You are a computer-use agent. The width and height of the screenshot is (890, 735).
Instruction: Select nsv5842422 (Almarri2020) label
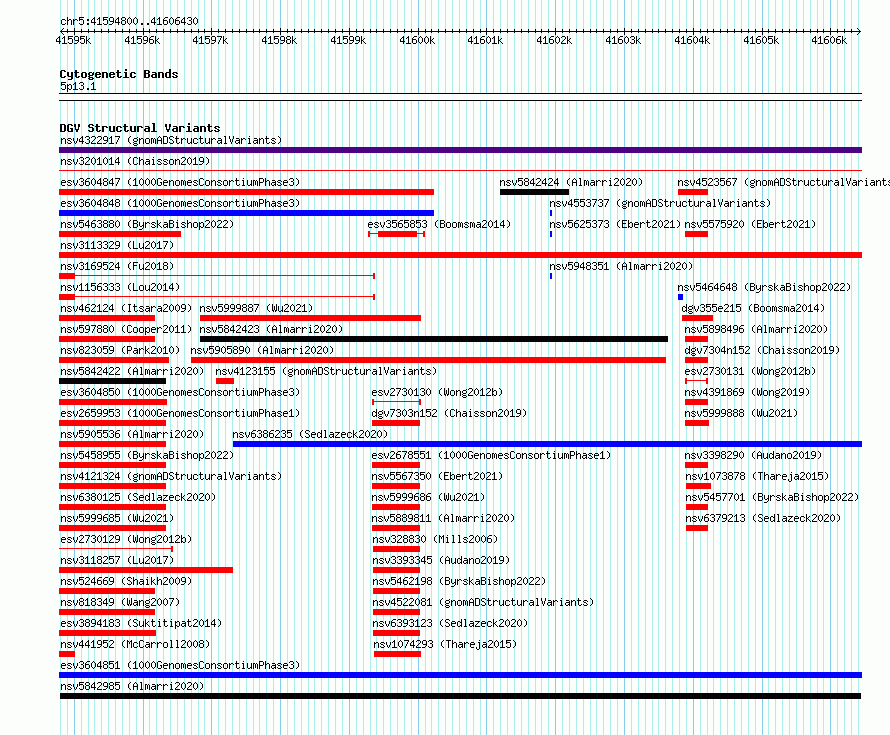point(132,371)
